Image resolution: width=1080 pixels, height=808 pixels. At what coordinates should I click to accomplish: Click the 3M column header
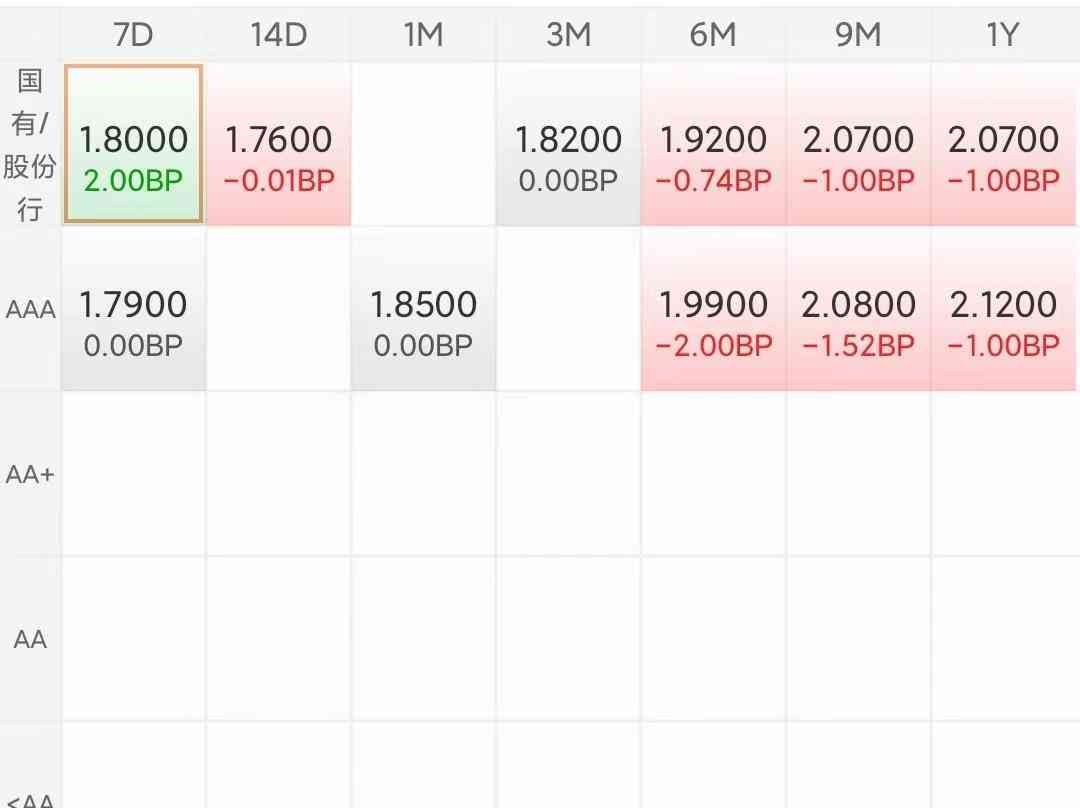[x=568, y=35]
